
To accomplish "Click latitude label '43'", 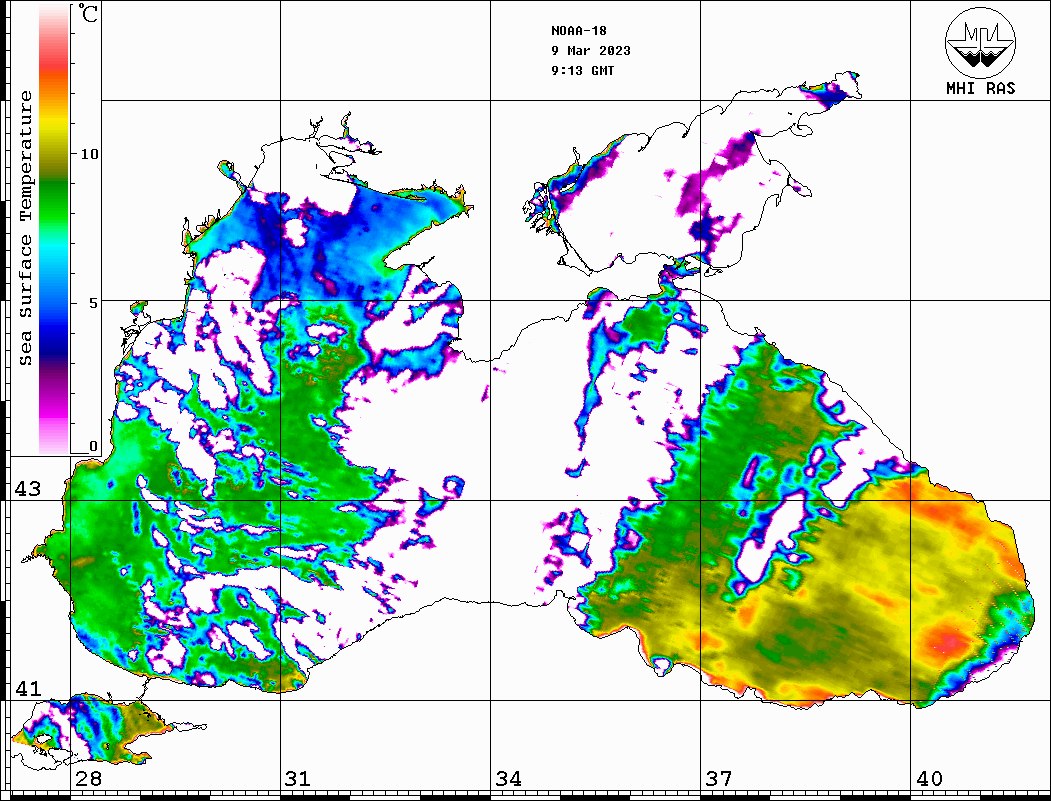I will (x=28, y=489).
